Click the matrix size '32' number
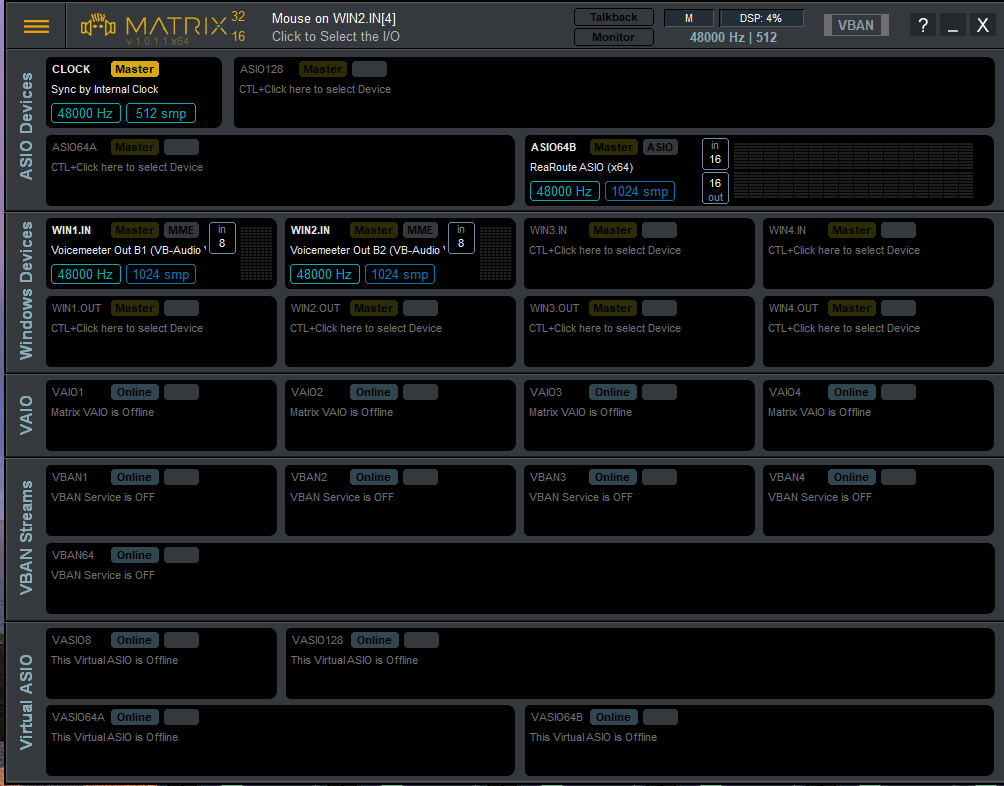The height and width of the screenshot is (786, 1004). point(238,17)
